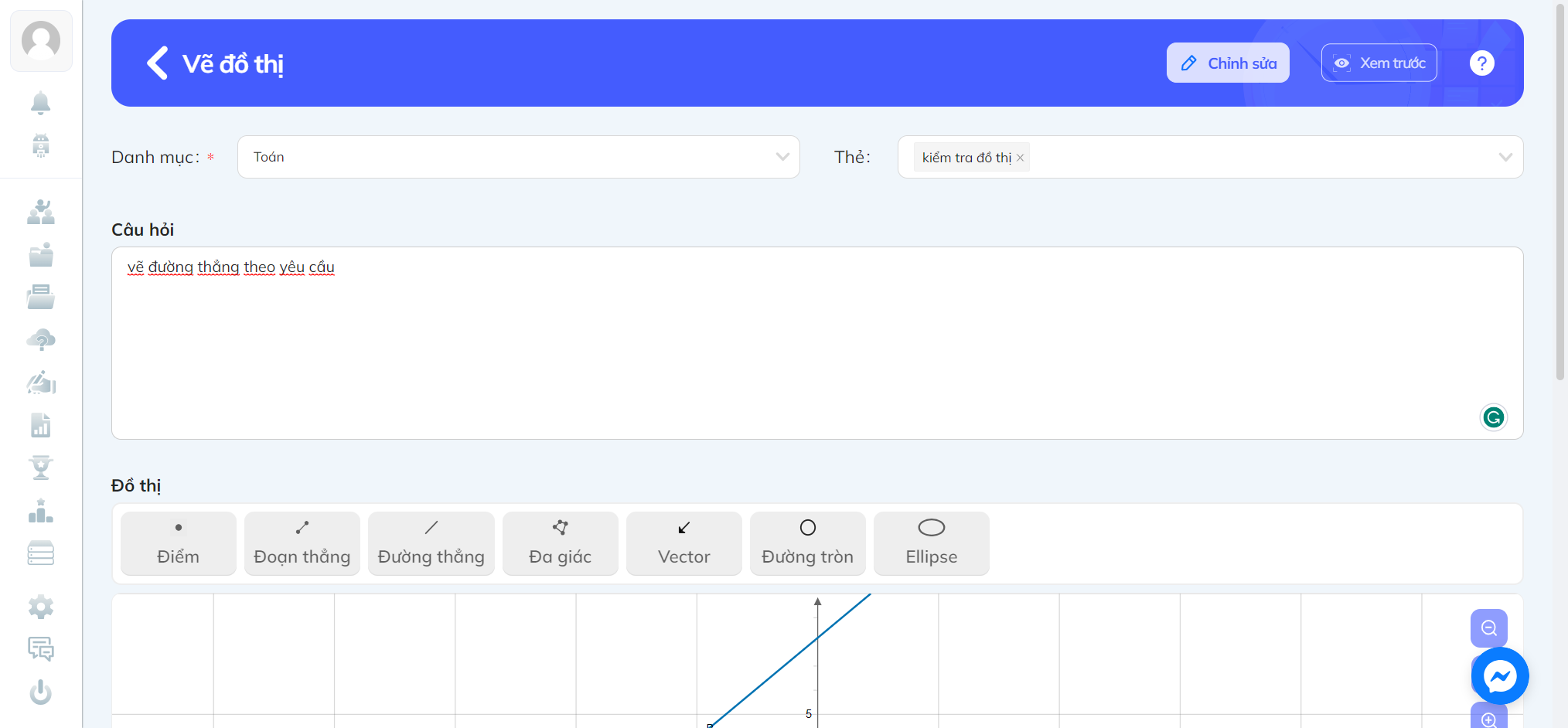The width and height of the screenshot is (1568, 728).
Task: Select the Đường tròn circle tool
Action: (808, 543)
